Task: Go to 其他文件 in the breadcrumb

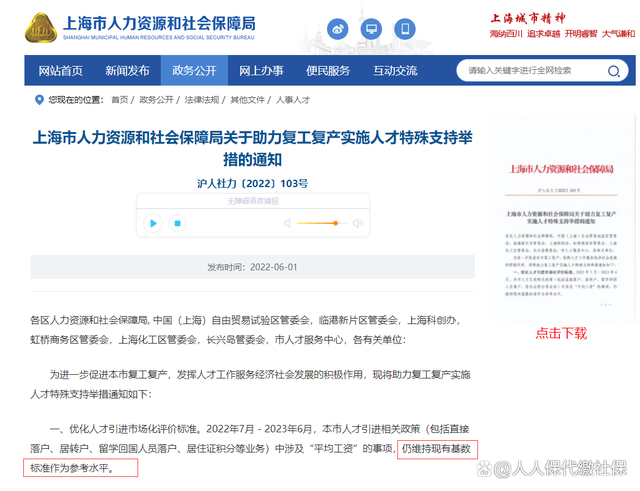Action: click(247, 100)
